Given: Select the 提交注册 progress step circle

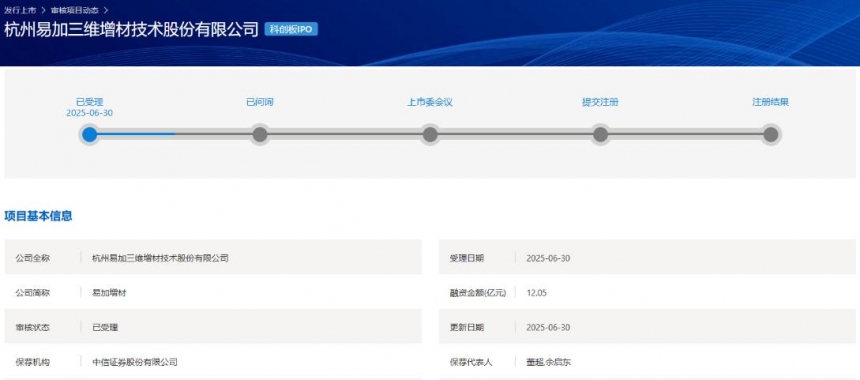Looking at the screenshot, I should [601, 134].
